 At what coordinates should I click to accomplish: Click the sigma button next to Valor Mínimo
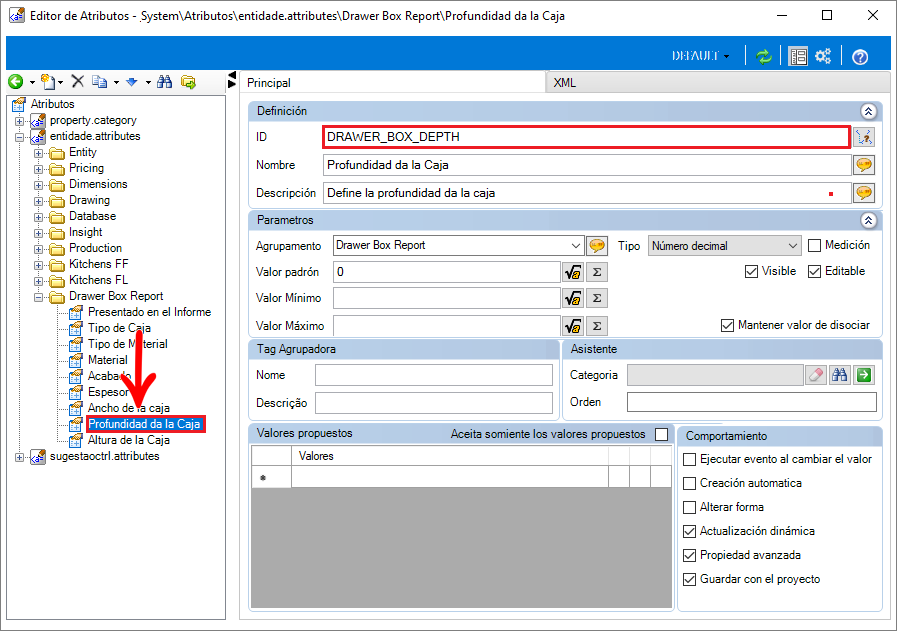pyautogui.click(x=597, y=298)
